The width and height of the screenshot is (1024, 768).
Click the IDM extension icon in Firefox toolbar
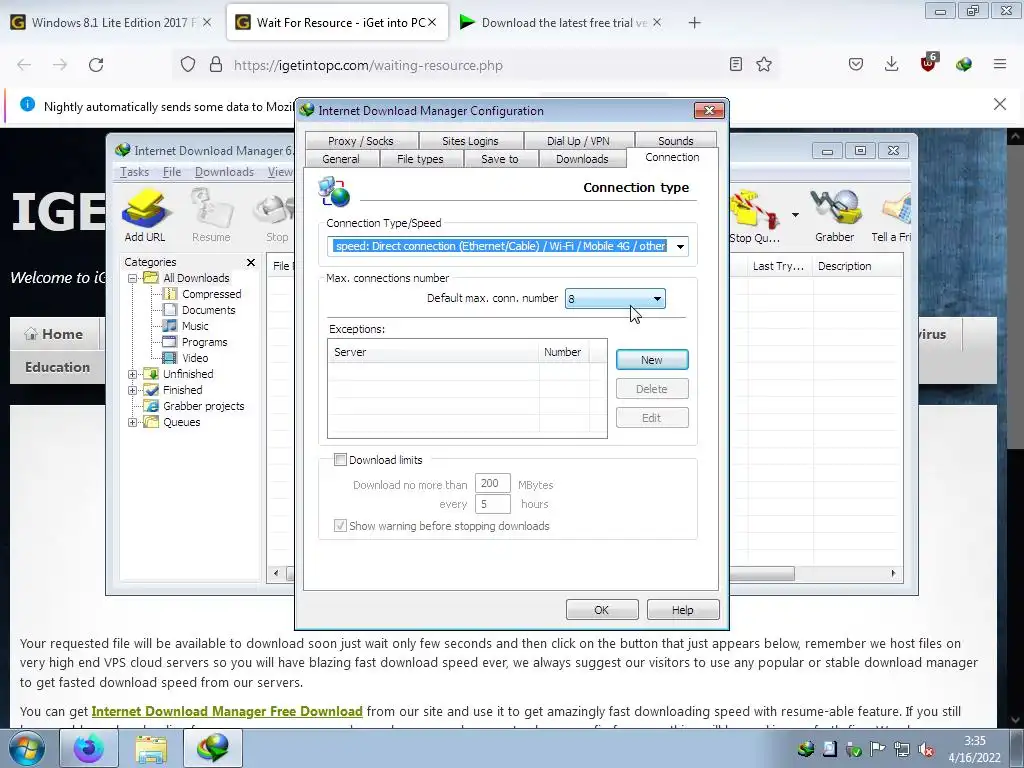click(x=964, y=64)
